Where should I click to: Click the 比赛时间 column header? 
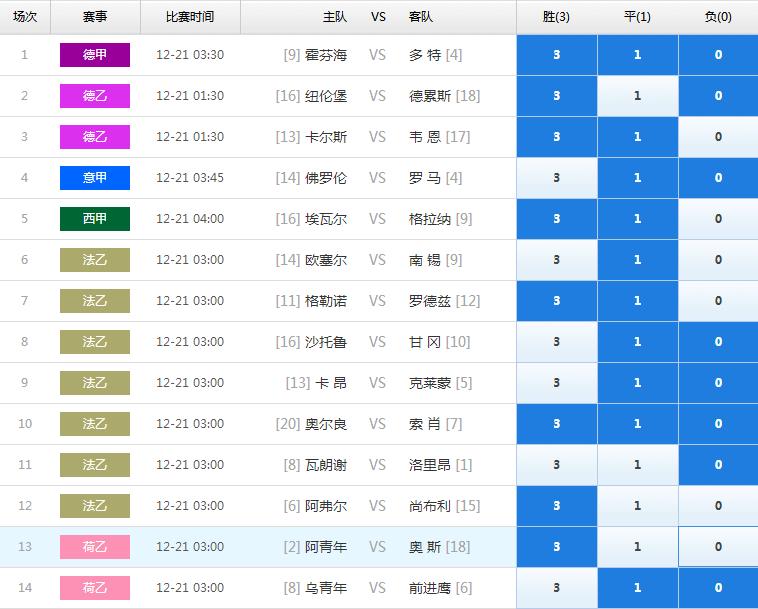coord(190,17)
